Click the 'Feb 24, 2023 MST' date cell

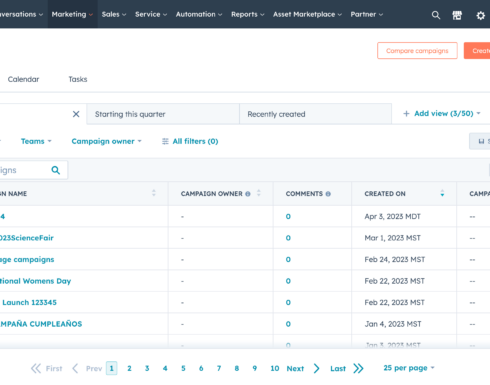395,260
